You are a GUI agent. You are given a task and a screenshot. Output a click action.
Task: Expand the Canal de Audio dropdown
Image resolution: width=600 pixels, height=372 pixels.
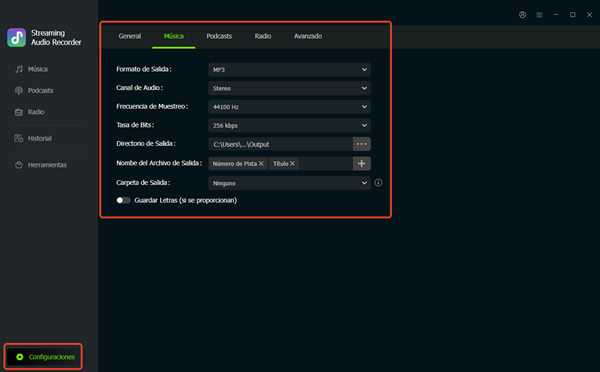pos(289,88)
